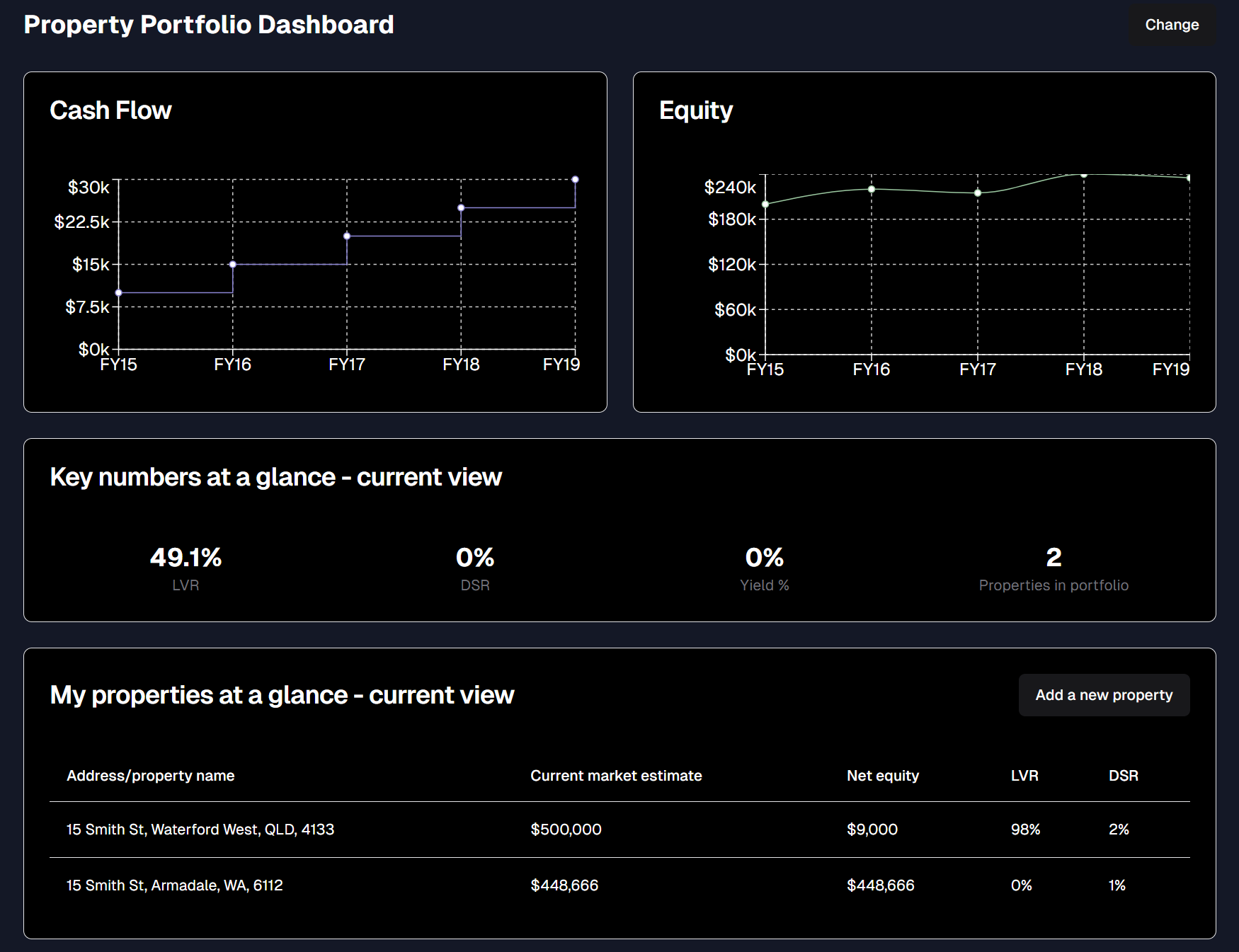Click the Property Portfolio Dashboard heading
This screenshot has width=1239, height=952.
tap(209, 24)
